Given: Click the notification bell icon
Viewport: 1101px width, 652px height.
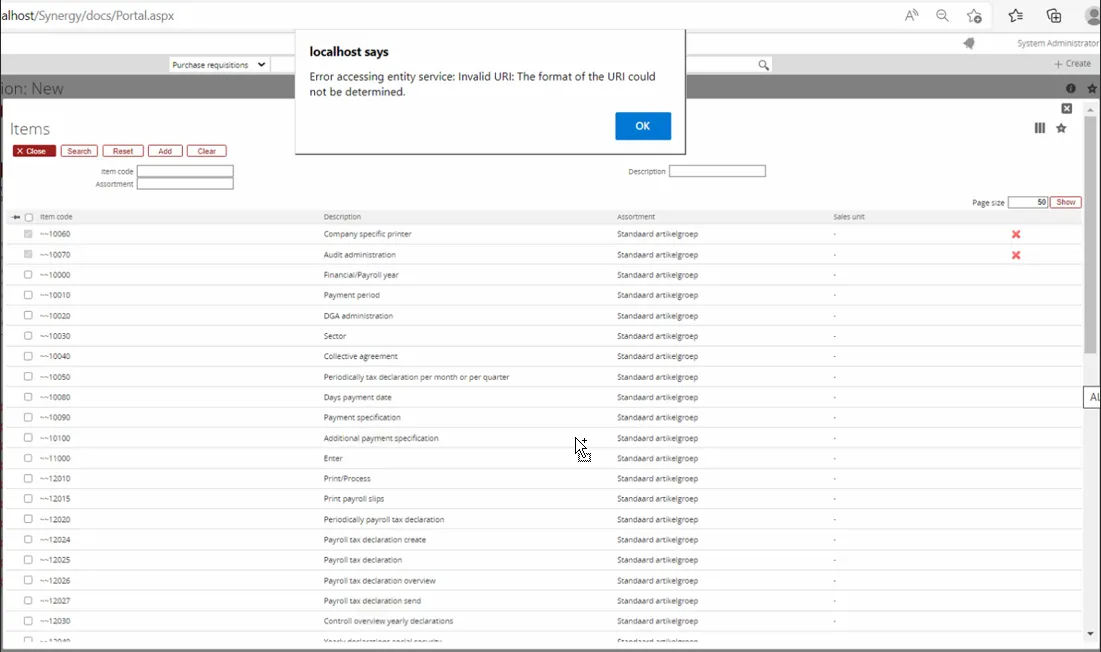Looking at the screenshot, I should pyautogui.click(x=968, y=43).
